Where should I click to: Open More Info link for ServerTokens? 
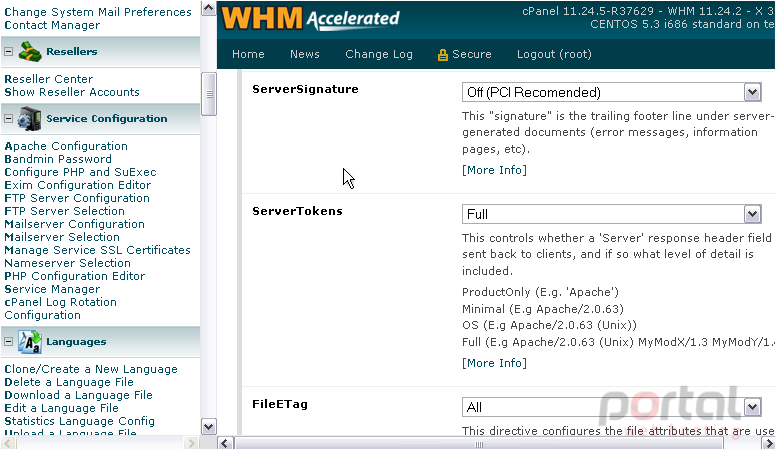tap(494, 363)
